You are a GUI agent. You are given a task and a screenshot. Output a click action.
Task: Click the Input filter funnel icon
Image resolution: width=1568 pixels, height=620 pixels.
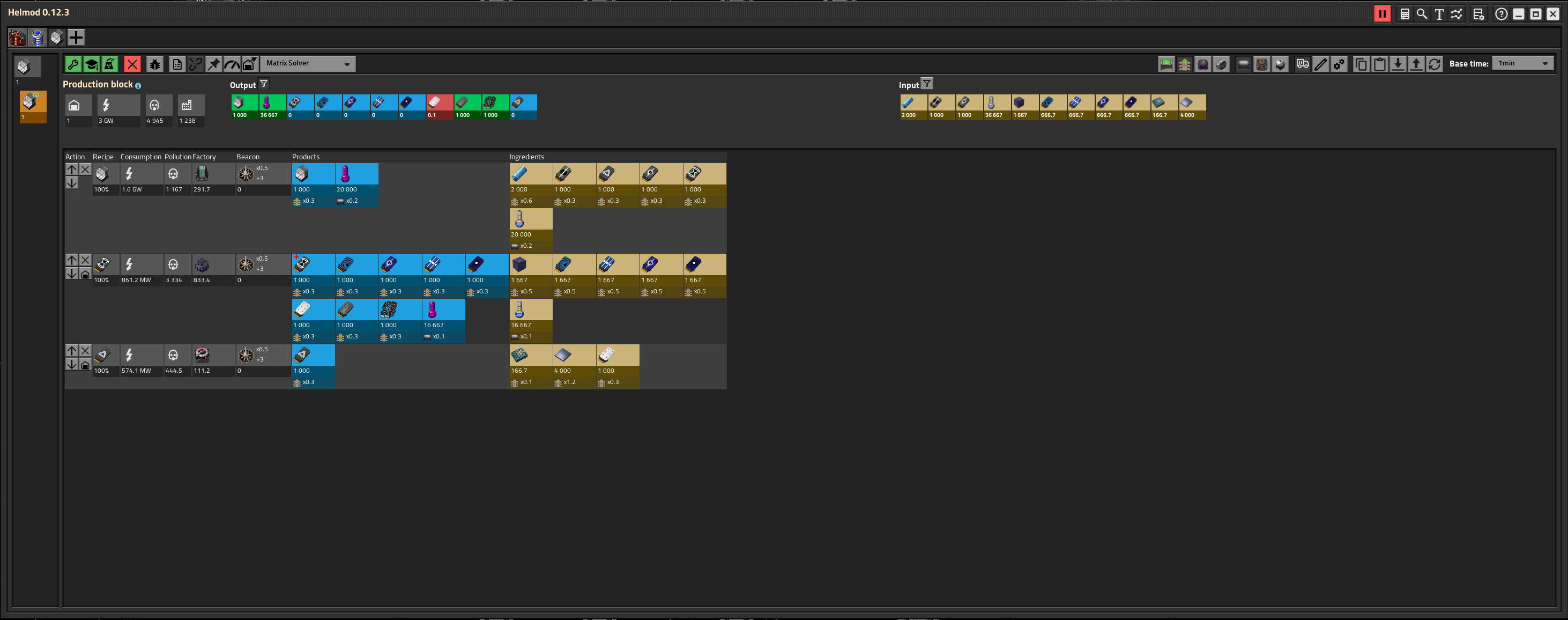click(926, 84)
